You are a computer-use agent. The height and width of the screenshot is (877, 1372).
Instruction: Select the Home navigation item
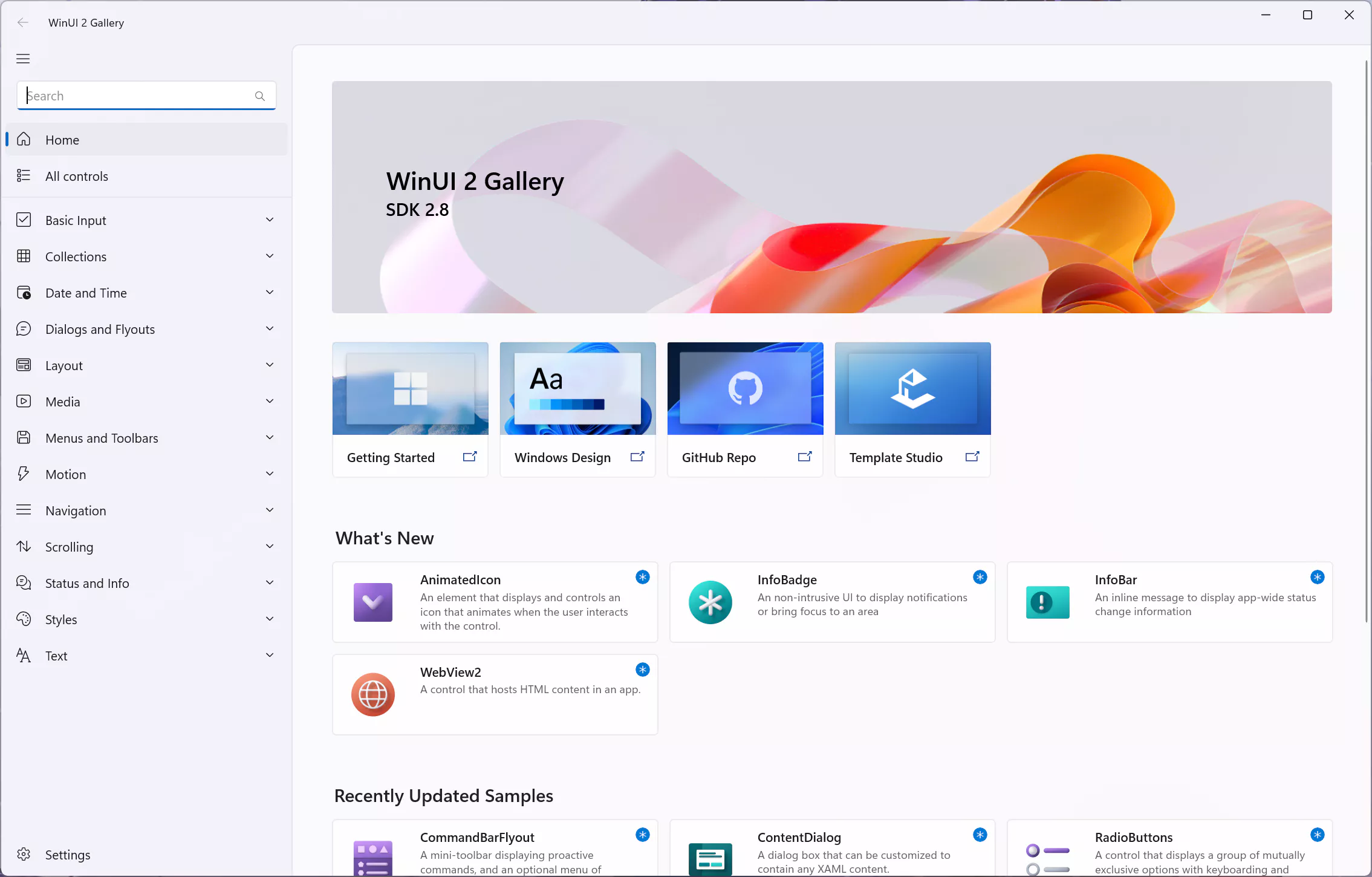(x=62, y=140)
